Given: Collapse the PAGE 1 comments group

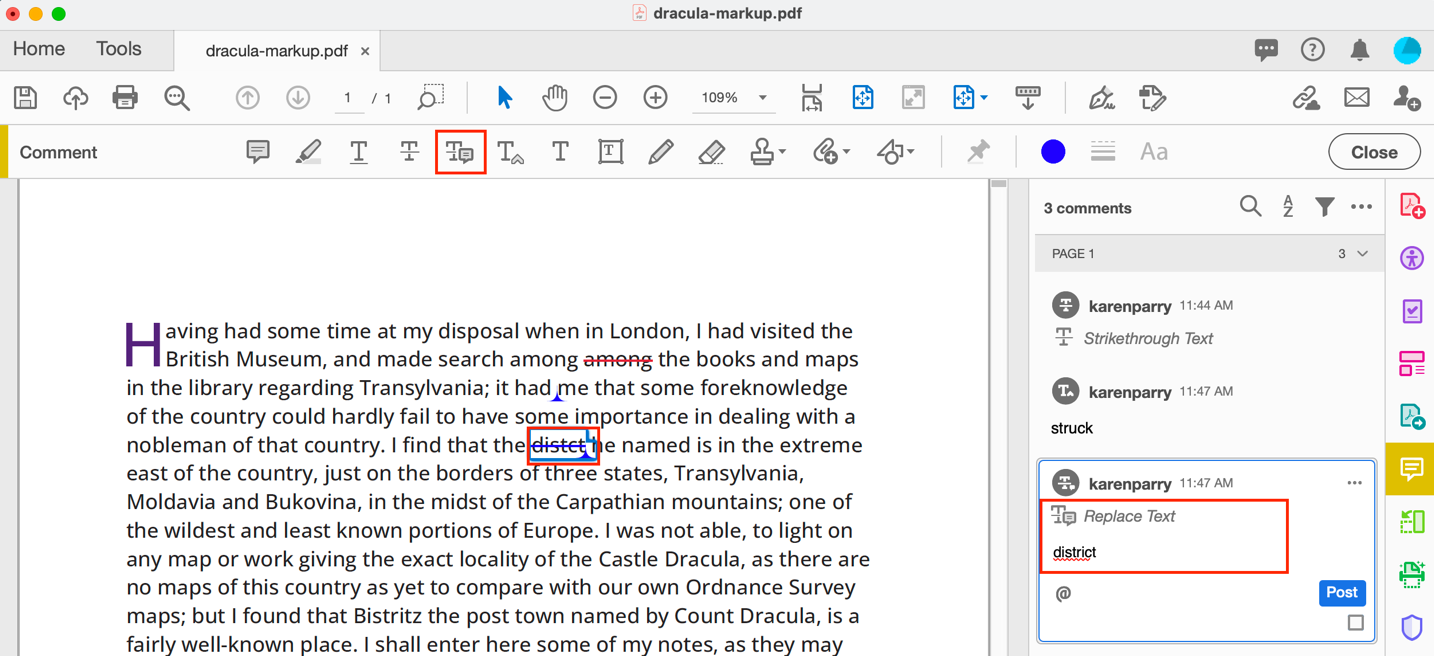Looking at the screenshot, I should click(x=1362, y=254).
